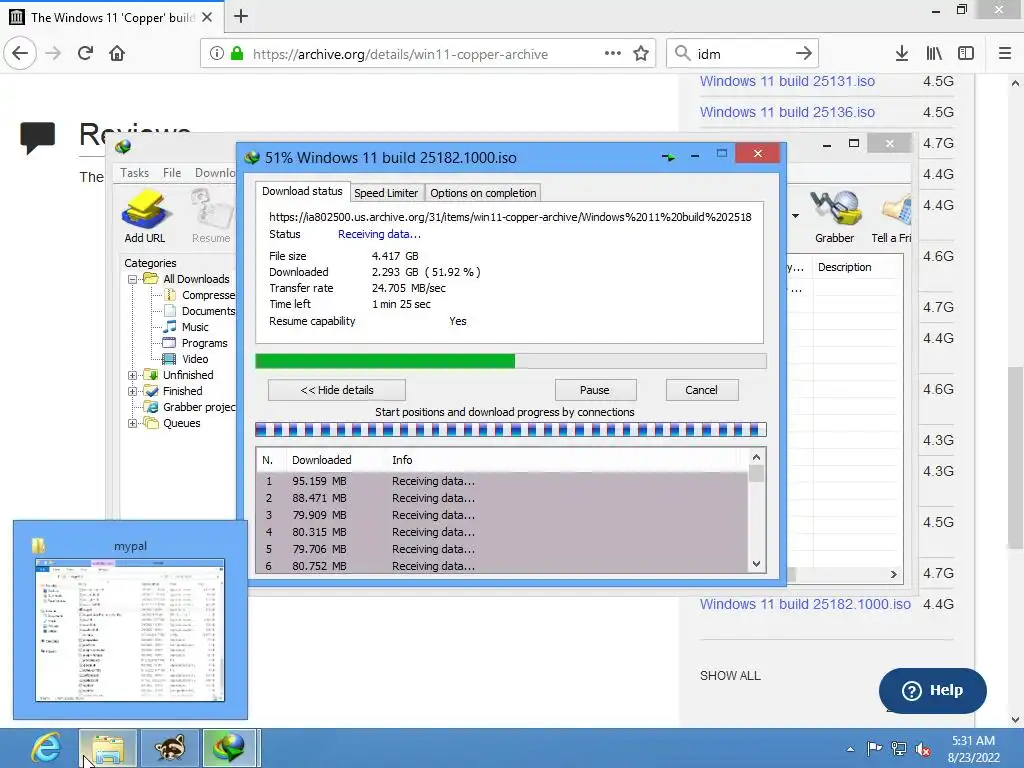The width and height of the screenshot is (1024, 768).
Task: Collapse the All Downloads tree node
Action: coord(133,280)
